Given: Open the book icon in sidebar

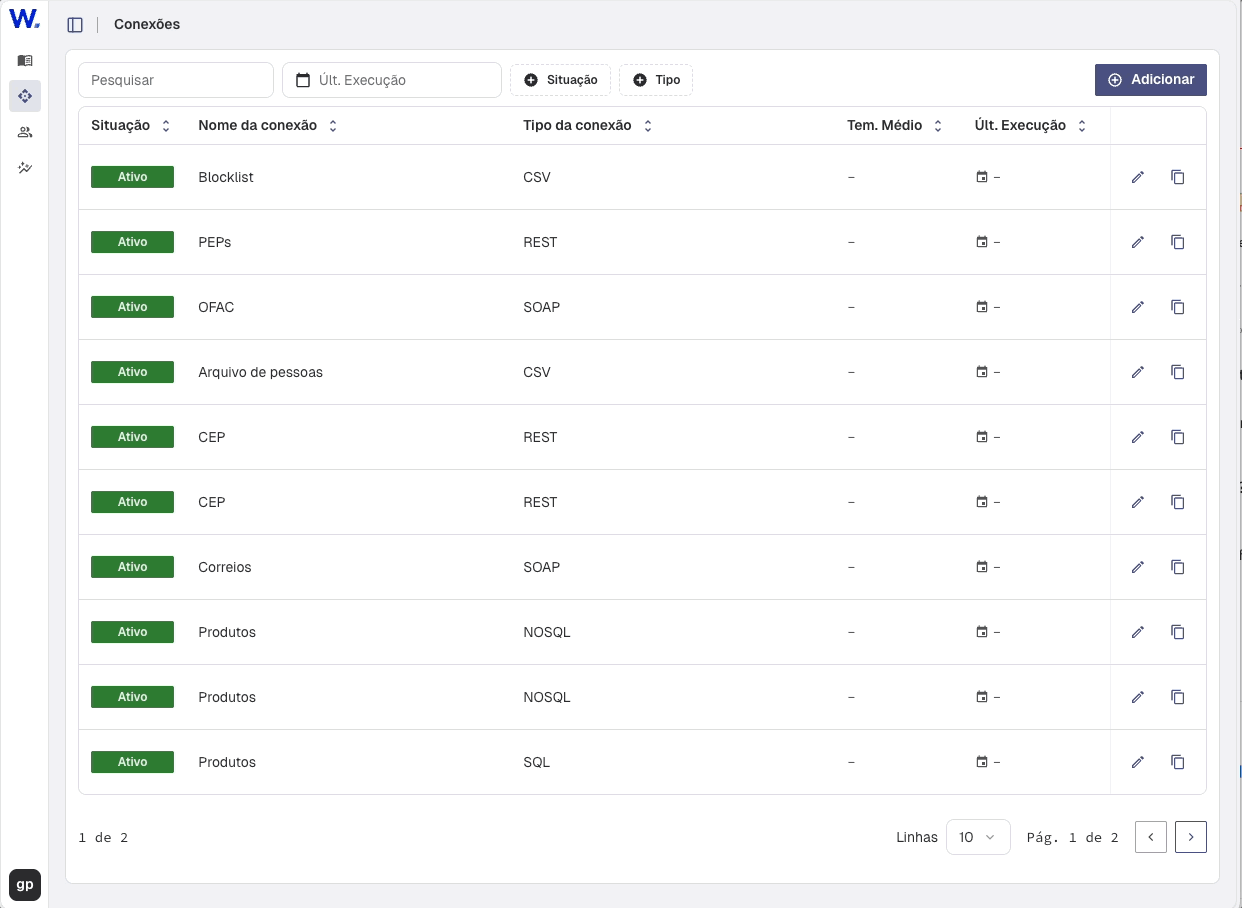Looking at the screenshot, I should pyautogui.click(x=25, y=61).
